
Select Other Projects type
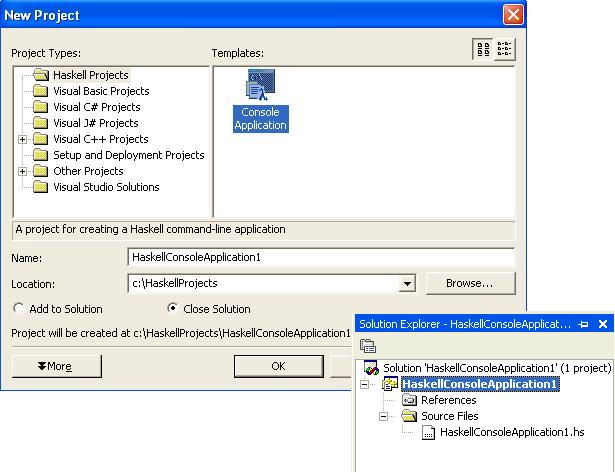pos(88,171)
